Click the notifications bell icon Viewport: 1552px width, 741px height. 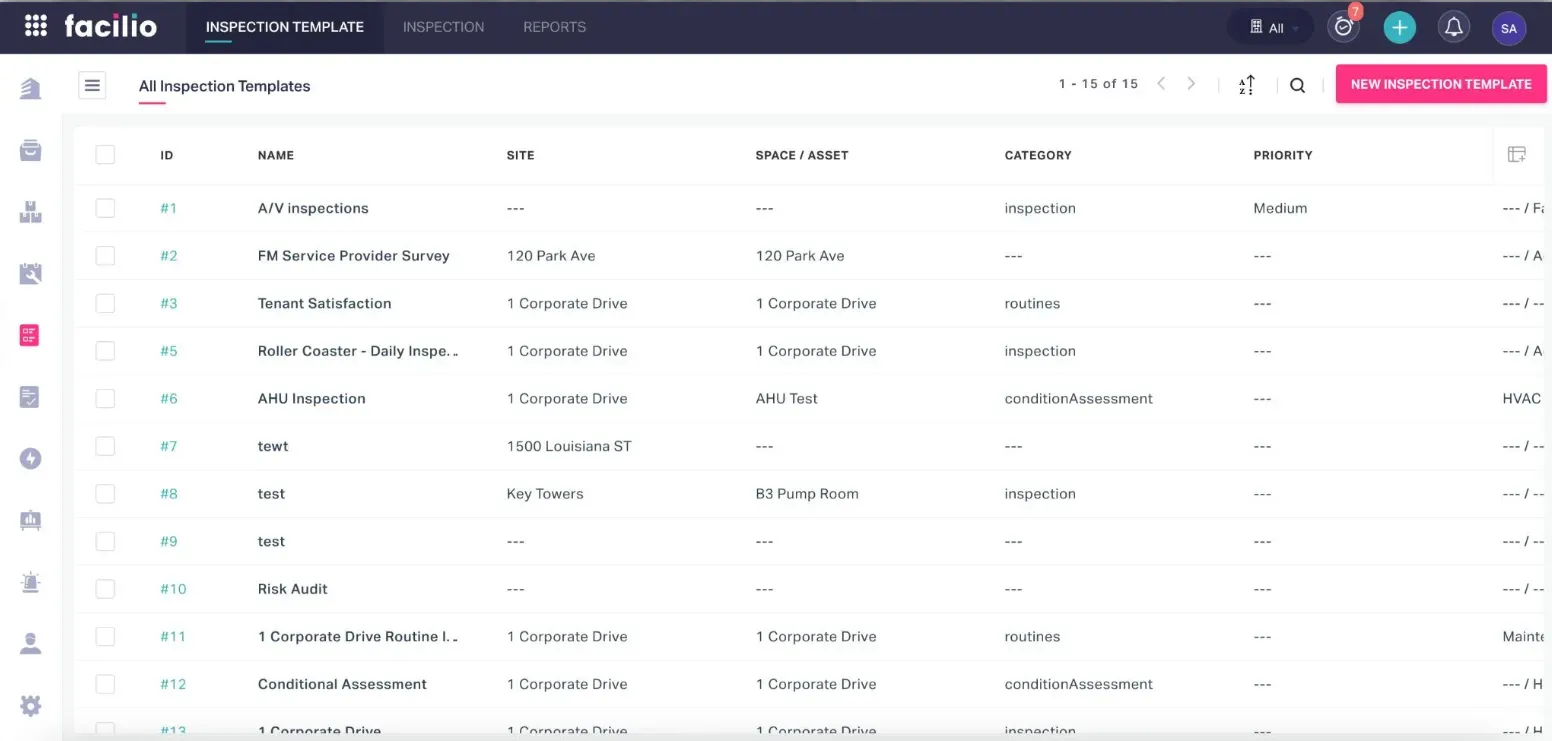pyautogui.click(x=1454, y=28)
